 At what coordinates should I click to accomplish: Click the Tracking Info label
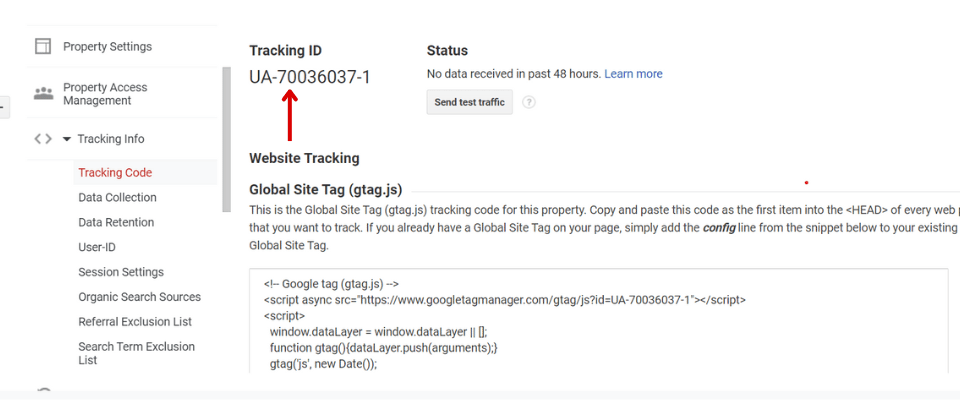111,139
